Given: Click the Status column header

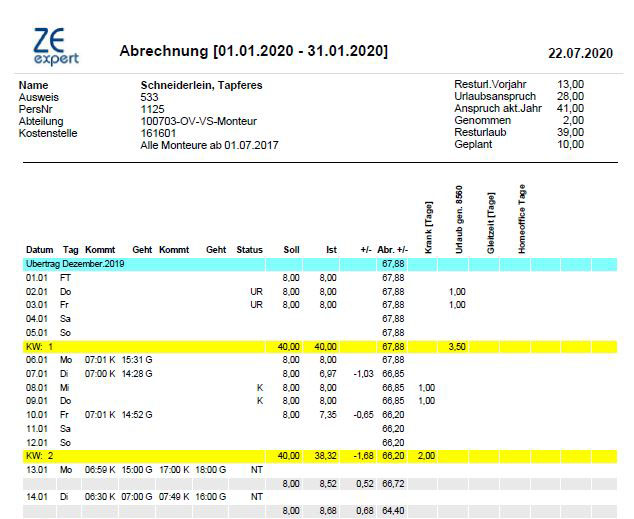Looking at the screenshot, I should [249, 249].
